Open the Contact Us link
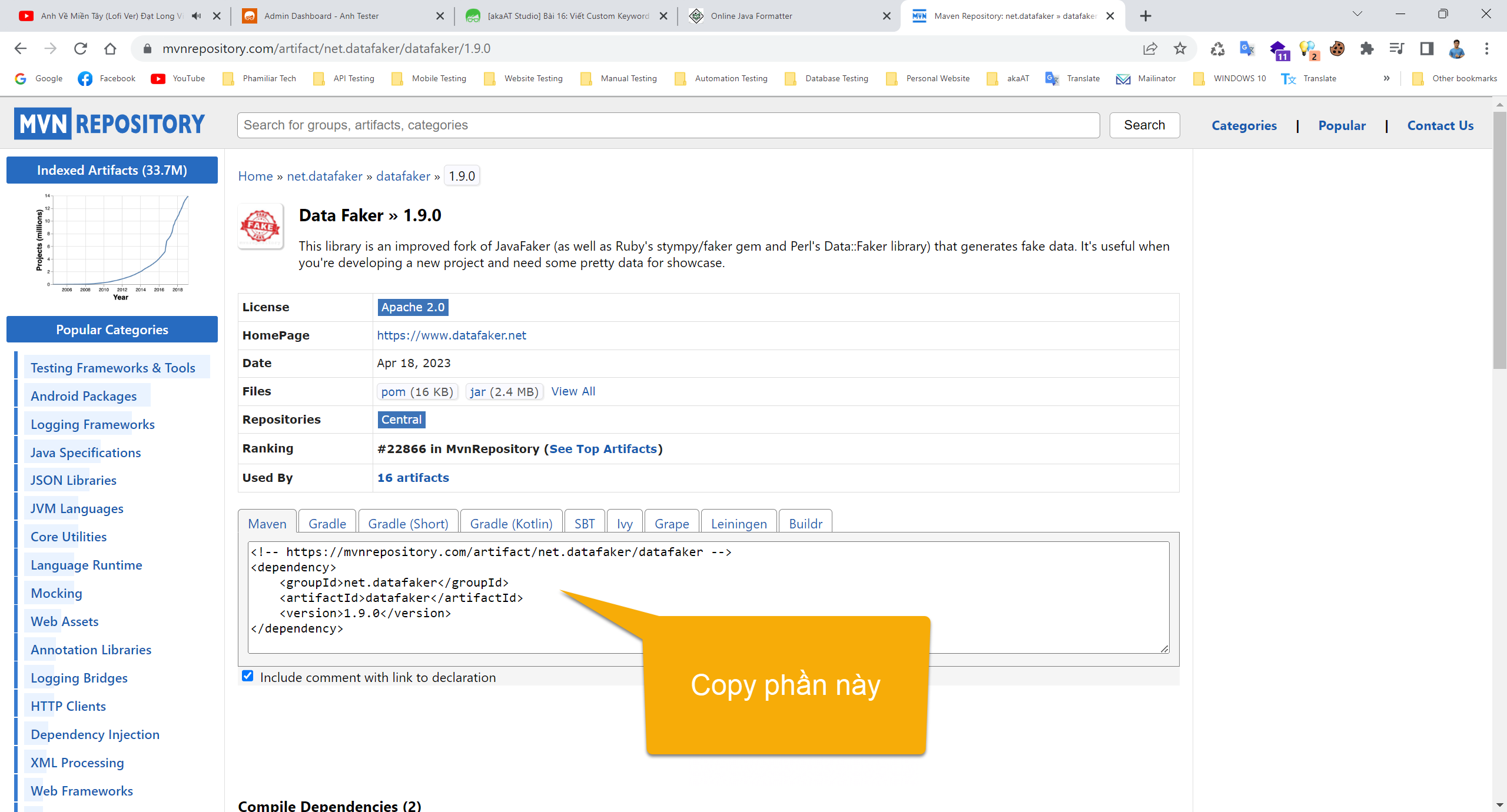1507x812 pixels. 1440,125
